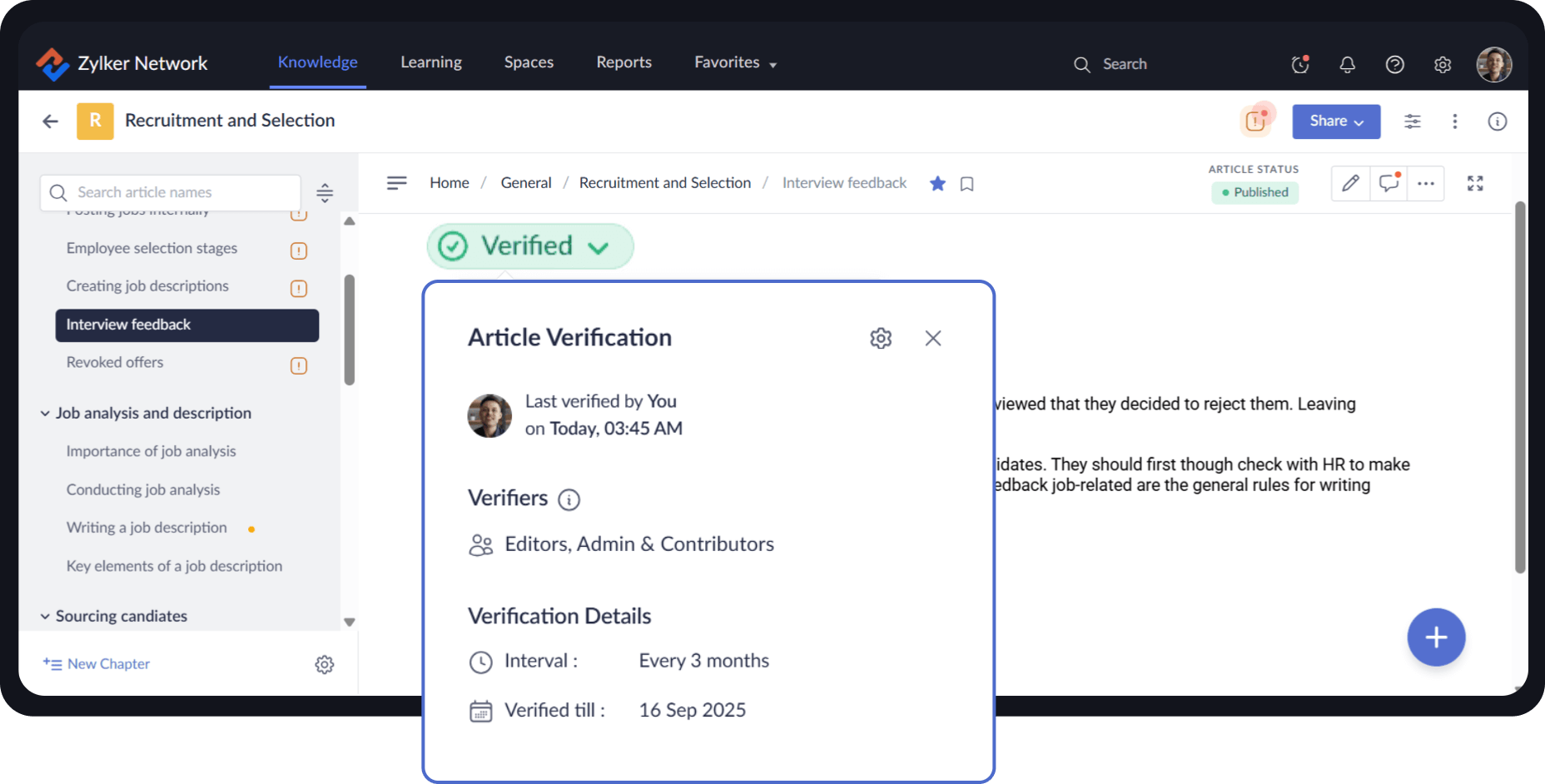The image size is (1545, 784).
Task: Open the article filters sliders icon near Share
Action: (x=1412, y=122)
